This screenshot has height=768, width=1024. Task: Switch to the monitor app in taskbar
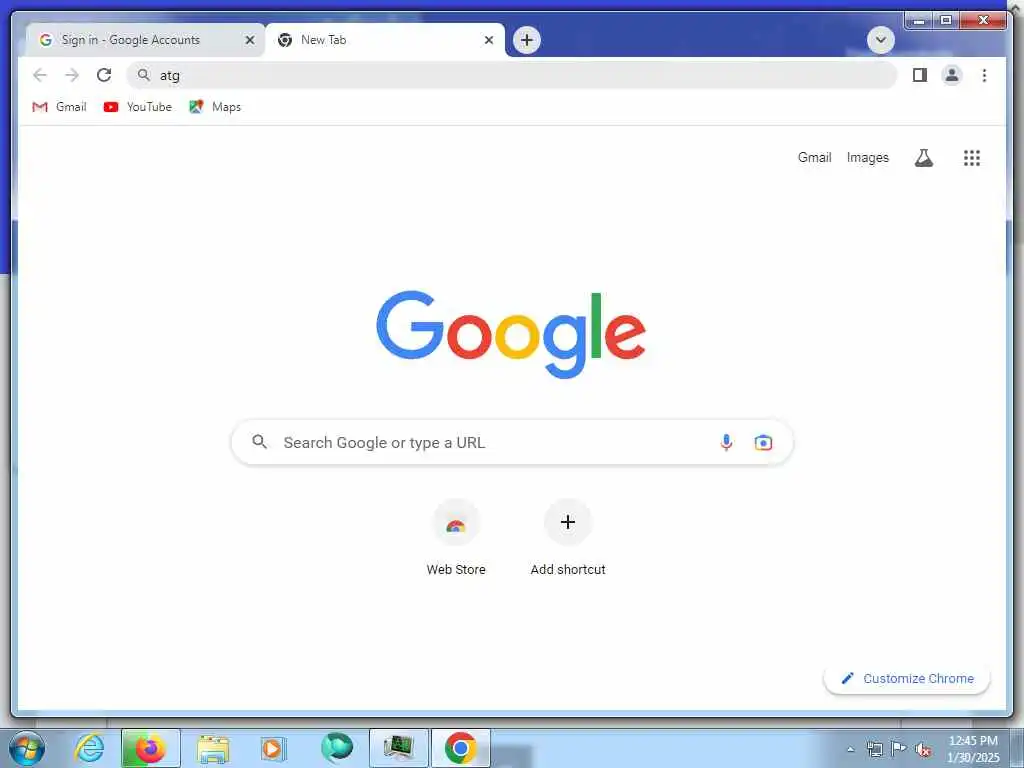[399, 748]
